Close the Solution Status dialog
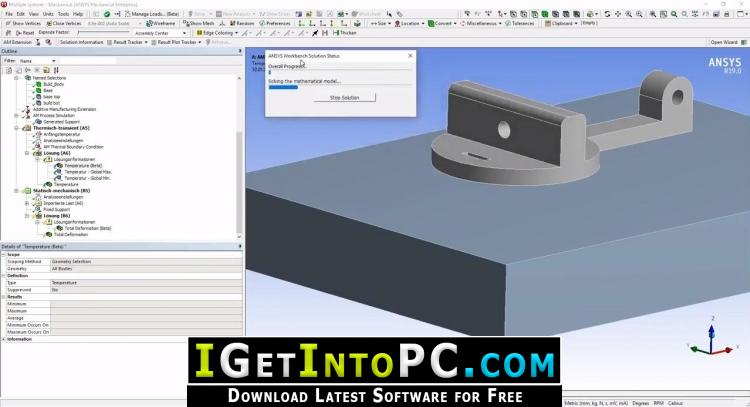750x407 pixels. (x=410, y=55)
